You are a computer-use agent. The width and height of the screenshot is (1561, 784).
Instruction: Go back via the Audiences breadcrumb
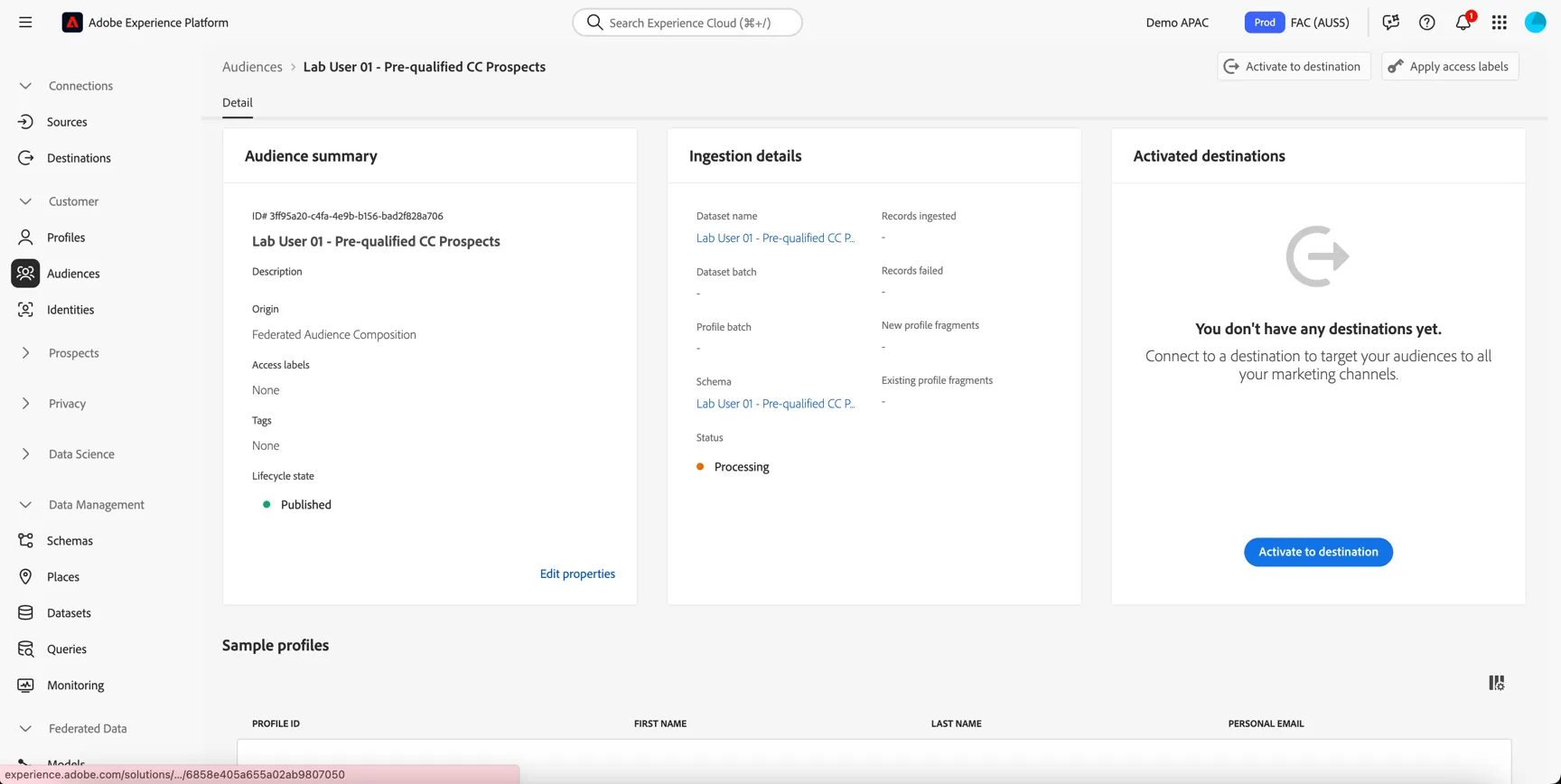[252, 67]
